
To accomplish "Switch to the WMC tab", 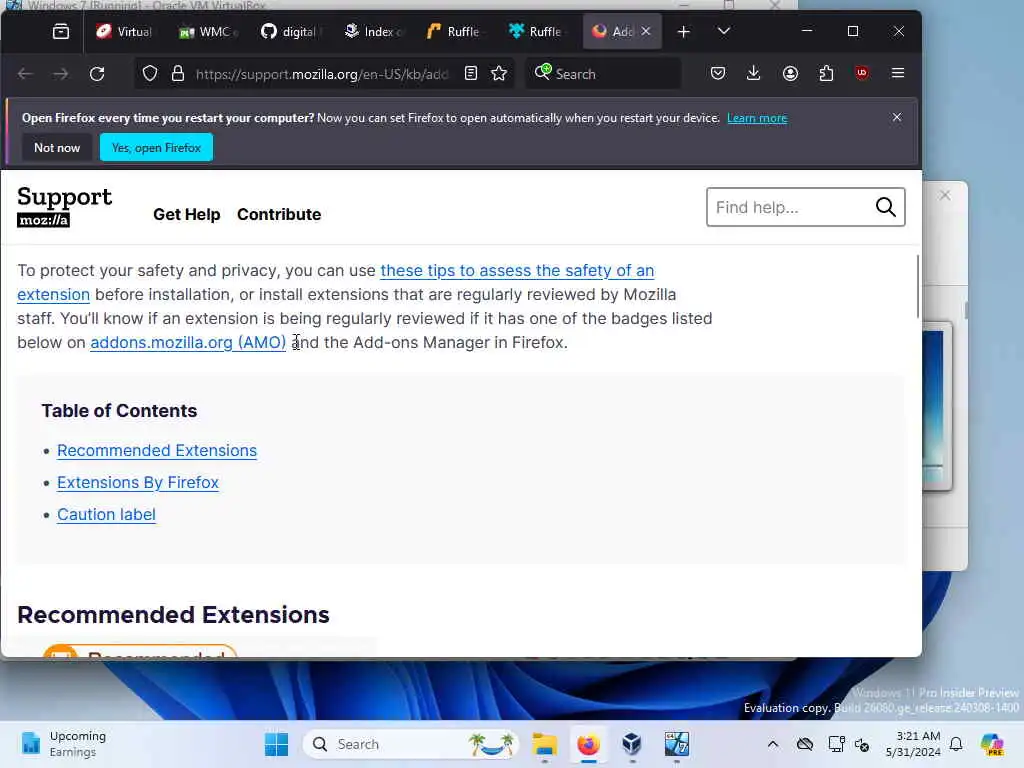I will click(207, 31).
